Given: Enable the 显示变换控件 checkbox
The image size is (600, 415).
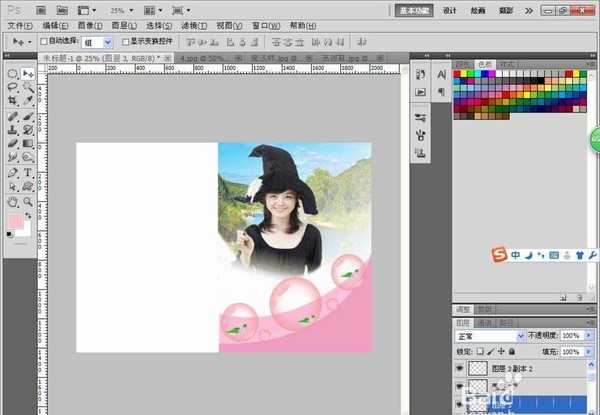Looking at the screenshot, I should coord(125,42).
